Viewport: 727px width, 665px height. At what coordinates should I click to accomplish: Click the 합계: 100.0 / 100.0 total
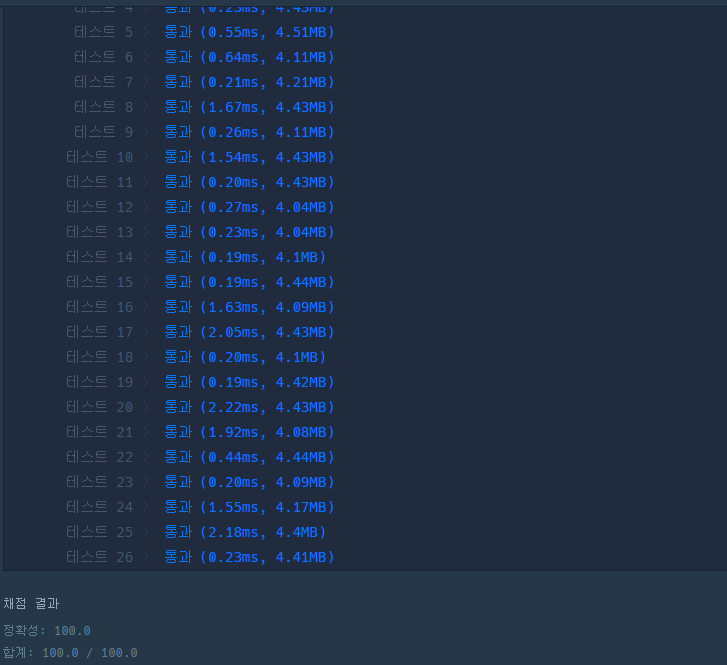pos(70,652)
